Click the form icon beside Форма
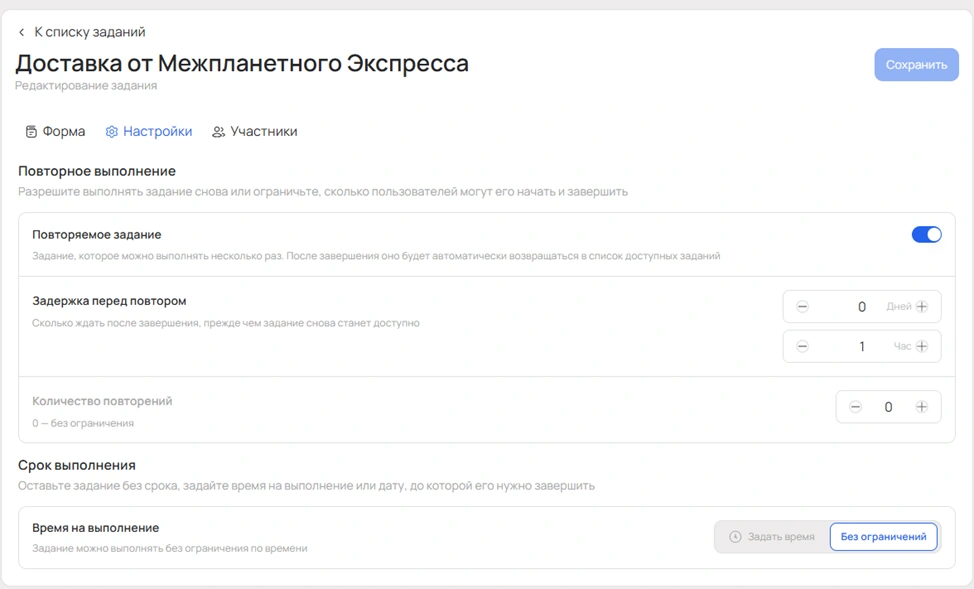The height and width of the screenshot is (589, 974). tap(31, 132)
